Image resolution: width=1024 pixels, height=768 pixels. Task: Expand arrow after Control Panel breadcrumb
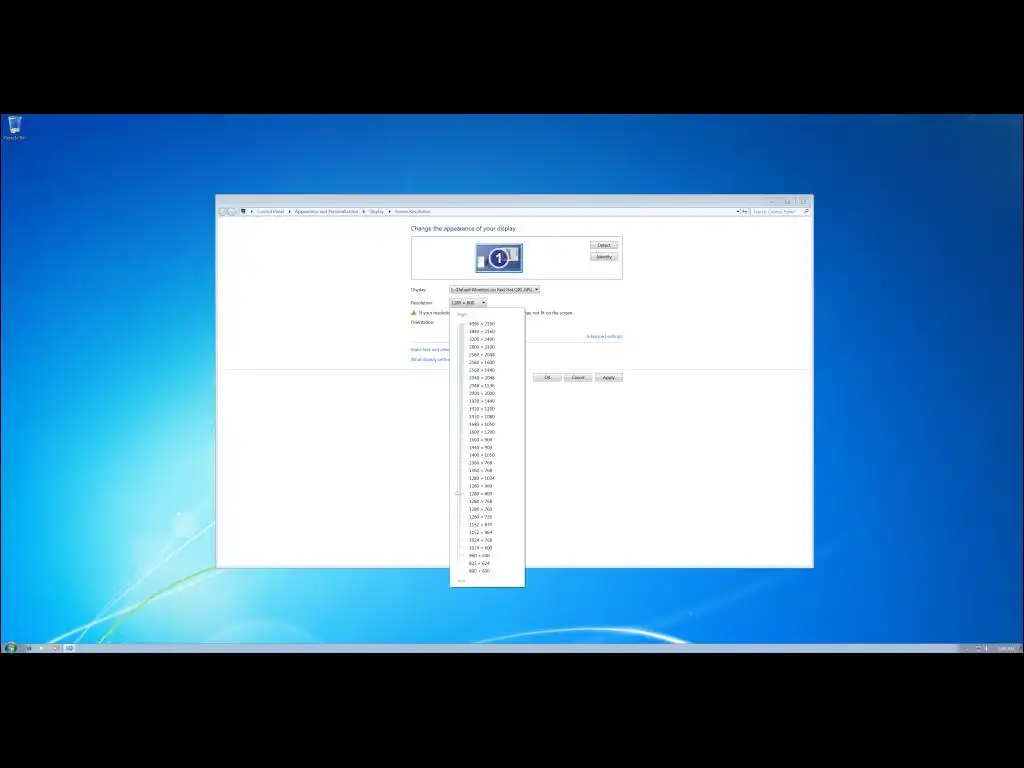pos(289,212)
